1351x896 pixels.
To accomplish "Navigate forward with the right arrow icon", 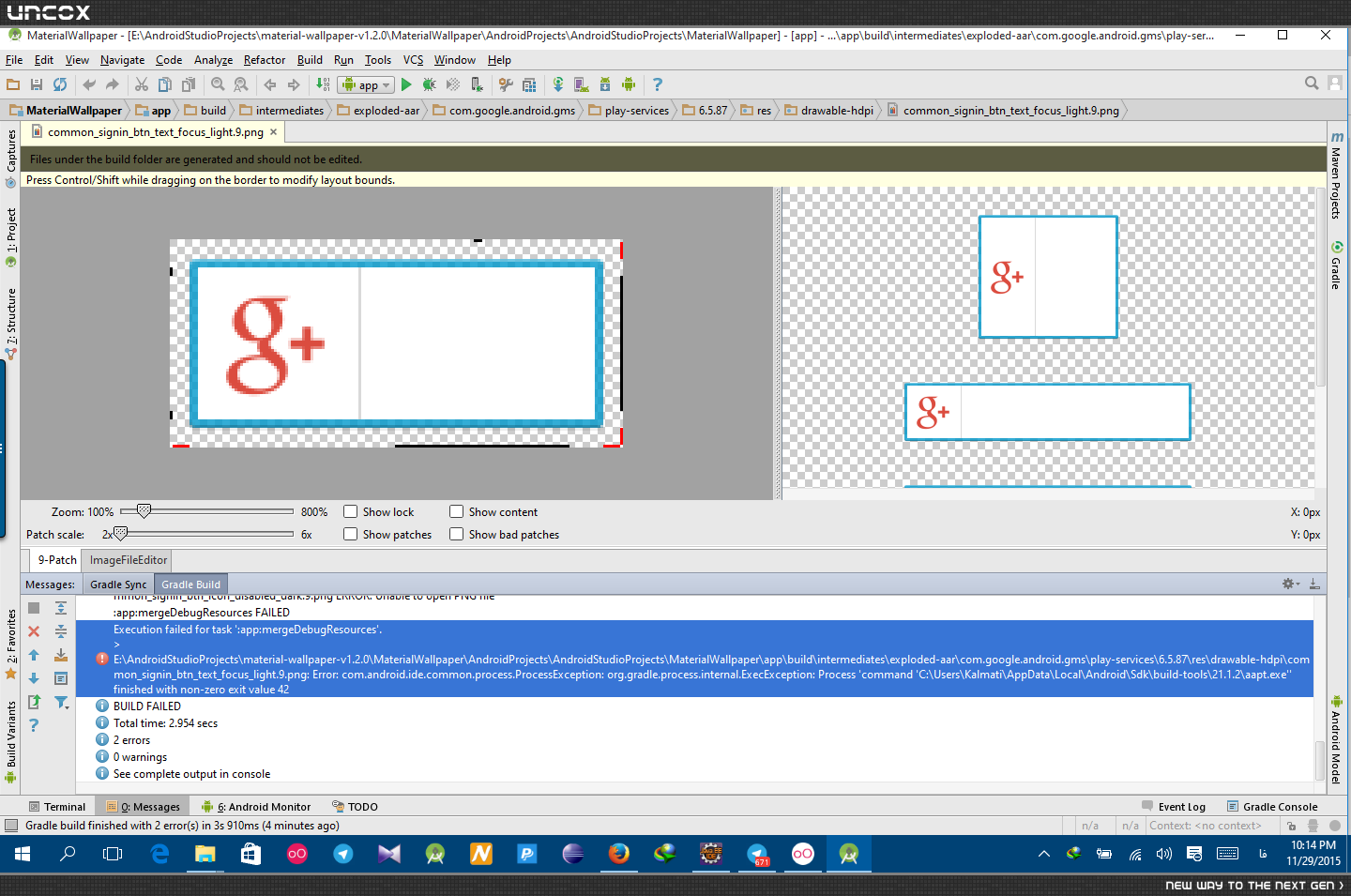I will click(294, 84).
